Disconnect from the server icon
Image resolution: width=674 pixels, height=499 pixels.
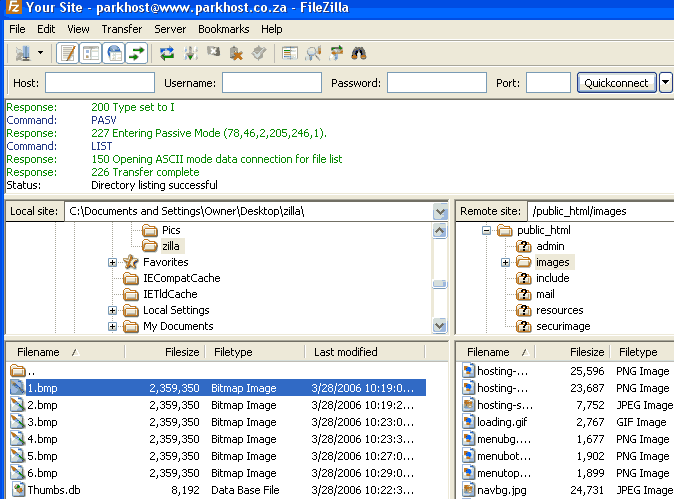pos(236,54)
